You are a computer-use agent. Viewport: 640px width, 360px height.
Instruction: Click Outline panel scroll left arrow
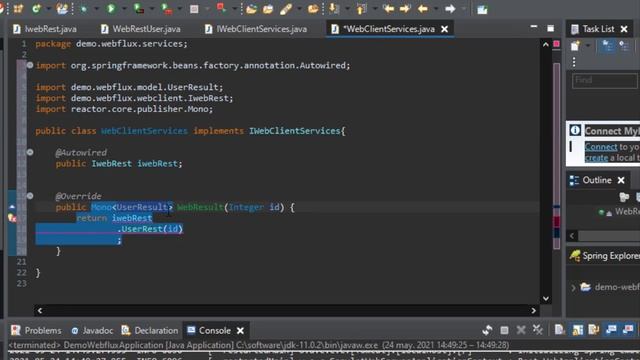572,236
